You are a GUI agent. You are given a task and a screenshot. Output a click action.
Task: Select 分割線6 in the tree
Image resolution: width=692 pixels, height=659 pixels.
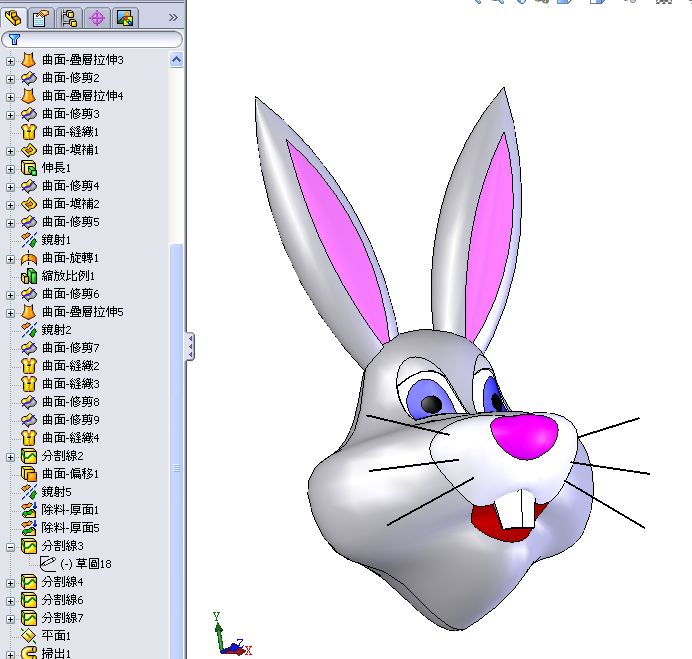(x=62, y=600)
